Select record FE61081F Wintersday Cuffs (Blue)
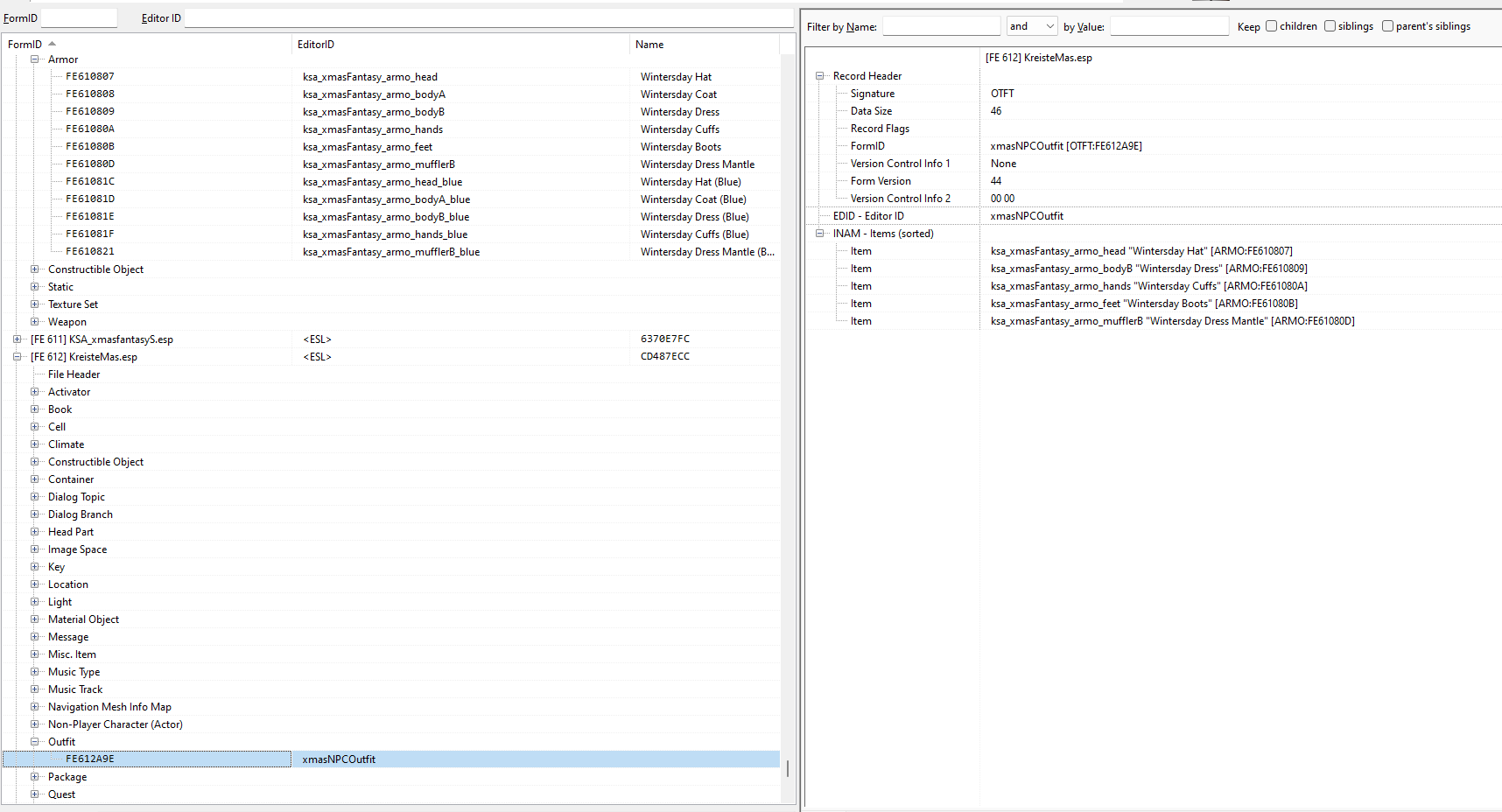1502x812 pixels. (390, 234)
